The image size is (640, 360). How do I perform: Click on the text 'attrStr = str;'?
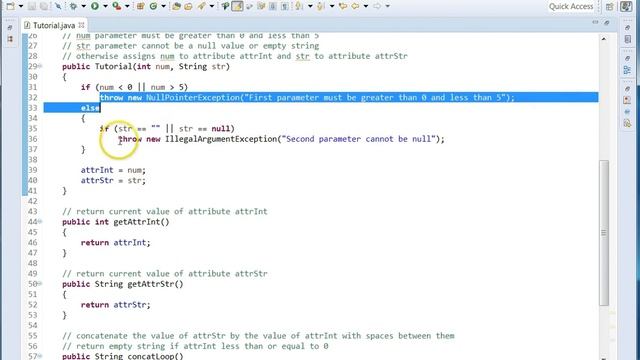(113, 180)
